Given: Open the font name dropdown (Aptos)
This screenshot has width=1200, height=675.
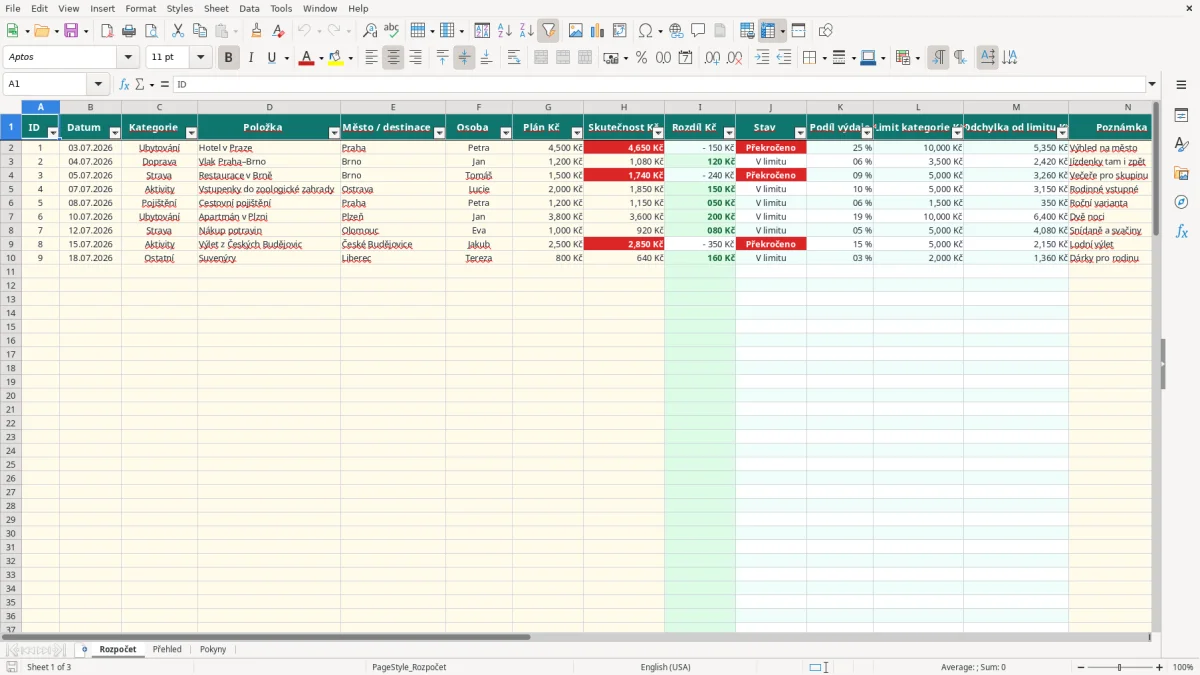Looking at the screenshot, I should pyautogui.click(x=128, y=58).
